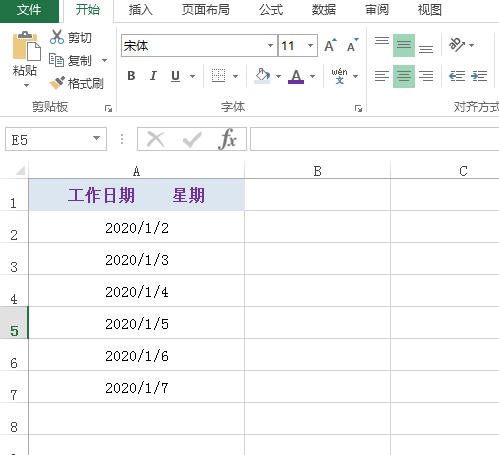Expand the copy options dropdown
The height and width of the screenshot is (455, 499).
[x=104, y=61]
